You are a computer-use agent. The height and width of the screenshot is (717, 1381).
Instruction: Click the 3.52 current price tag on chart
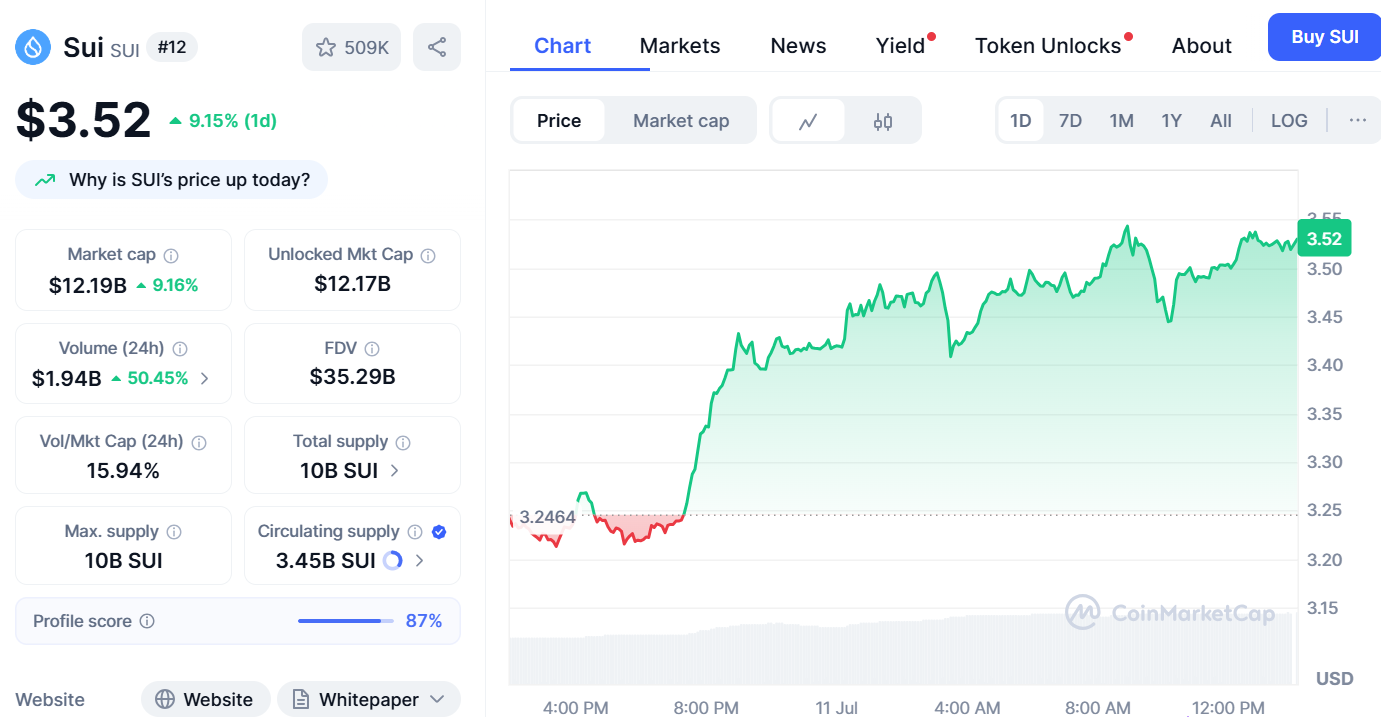(x=1324, y=238)
